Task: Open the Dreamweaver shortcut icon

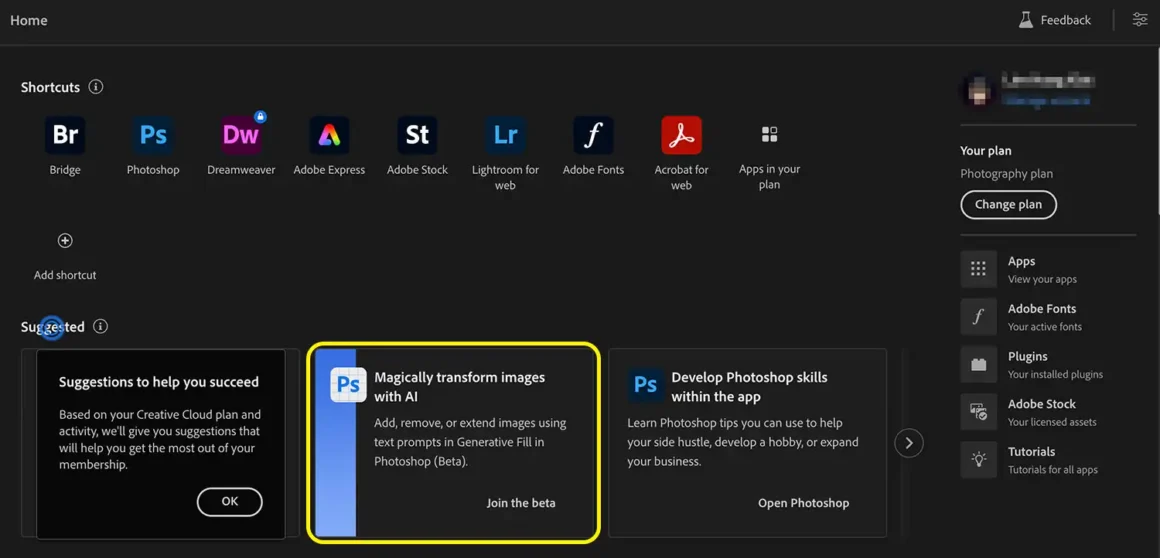Action: (x=241, y=135)
